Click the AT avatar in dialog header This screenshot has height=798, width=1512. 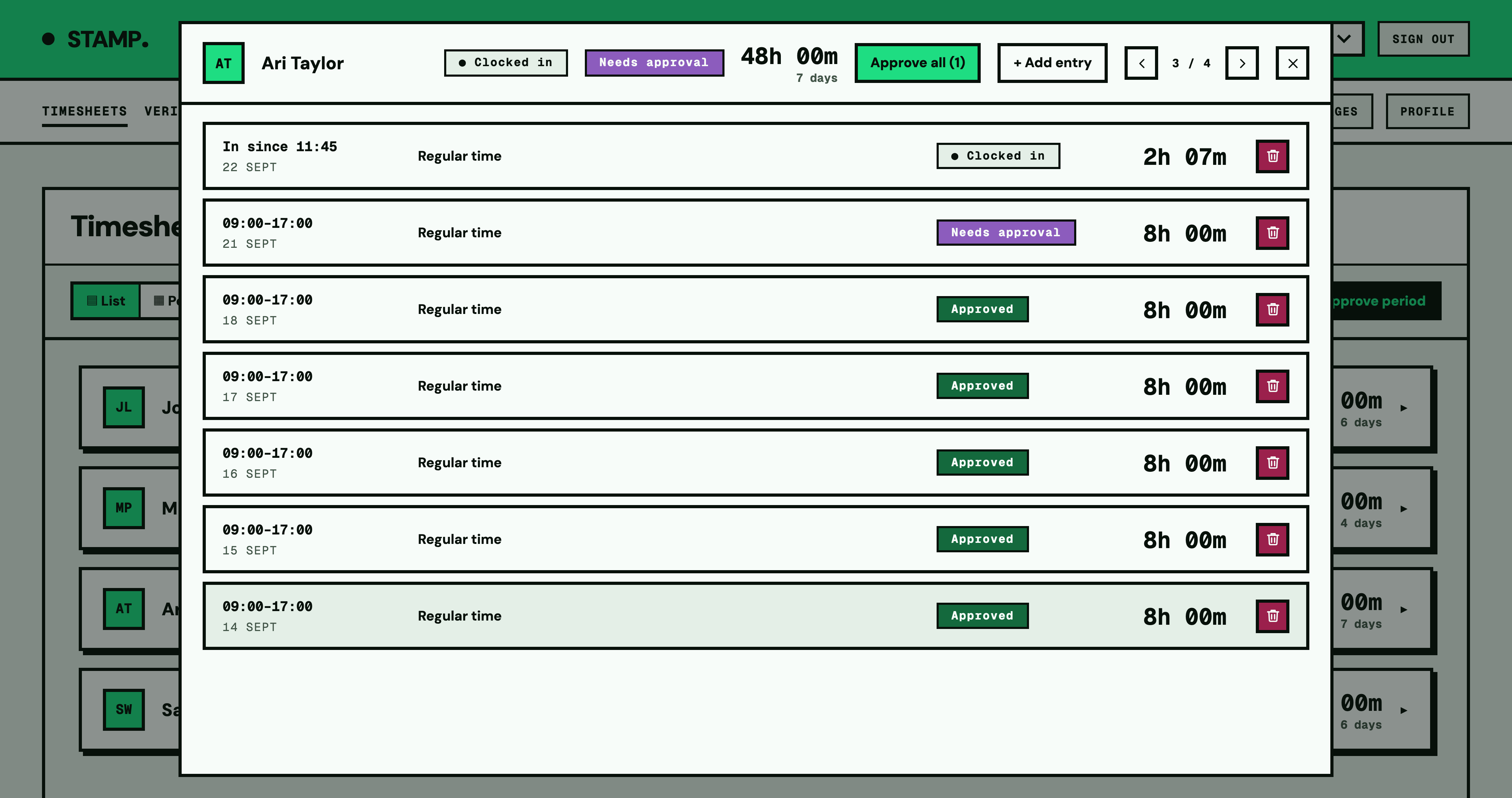click(224, 63)
